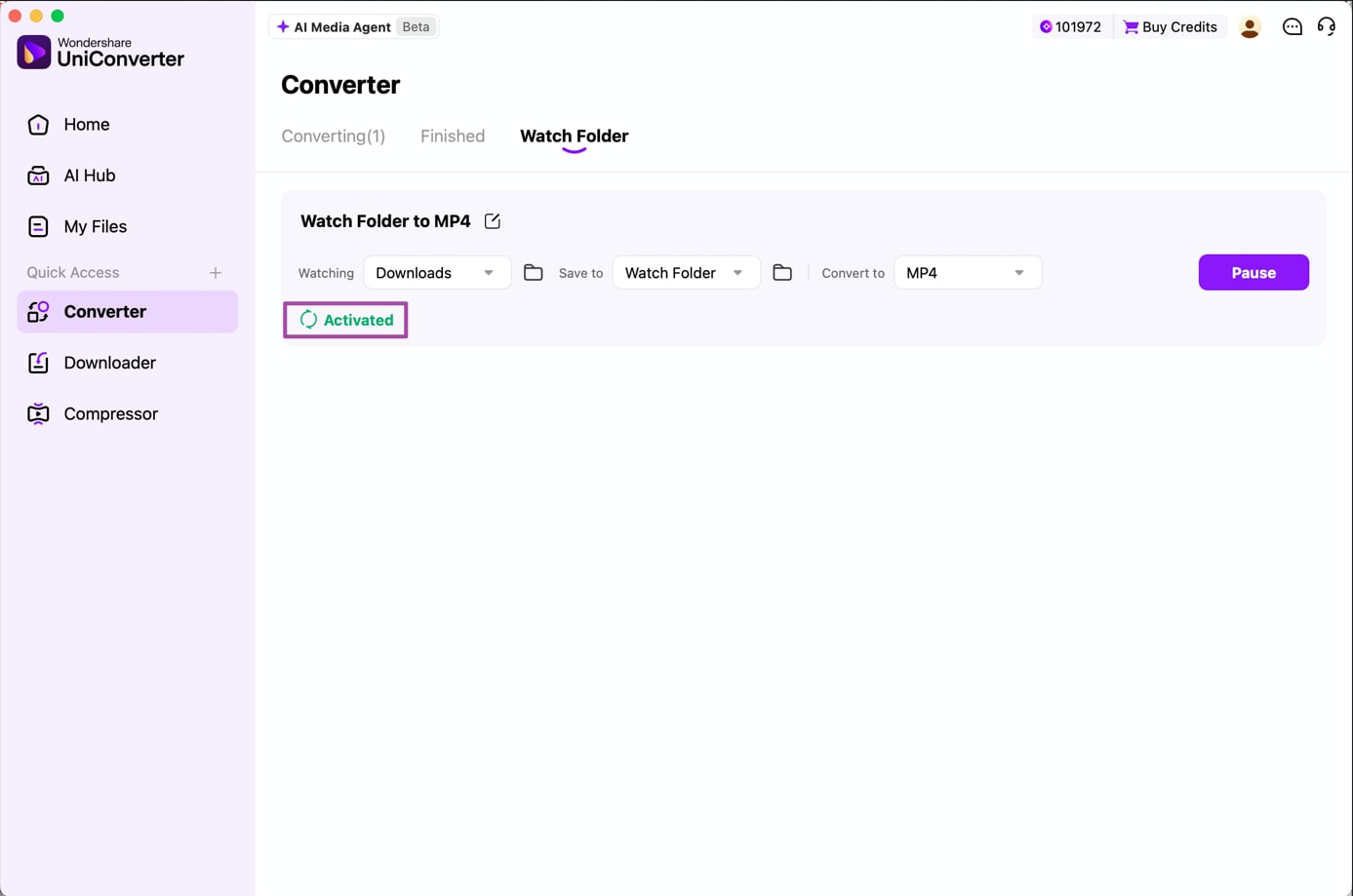This screenshot has height=896, width=1353.
Task: Select the Watch Folder tab
Action: (x=574, y=136)
